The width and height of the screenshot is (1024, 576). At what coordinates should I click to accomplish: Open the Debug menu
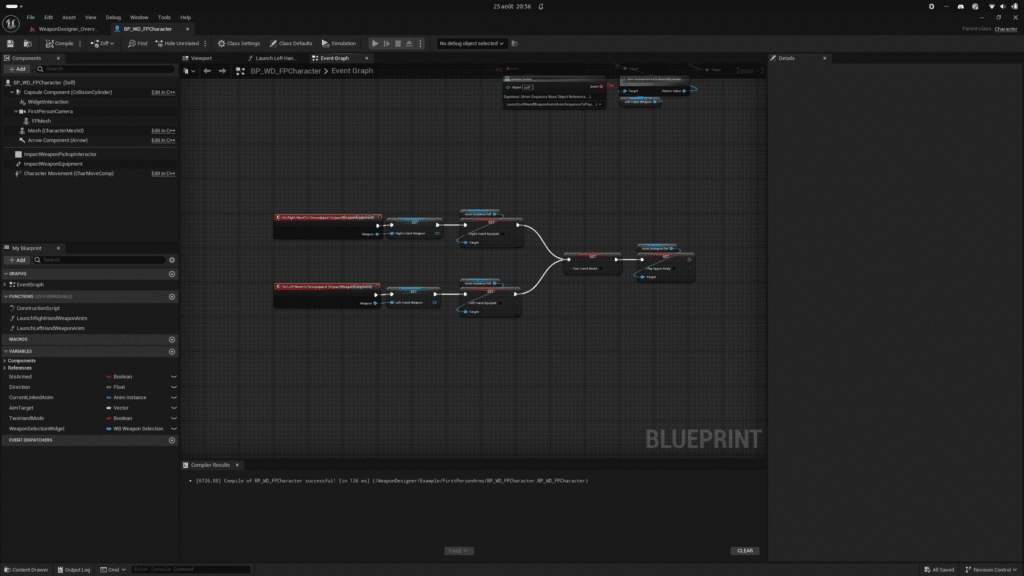click(x=113, y=18)
